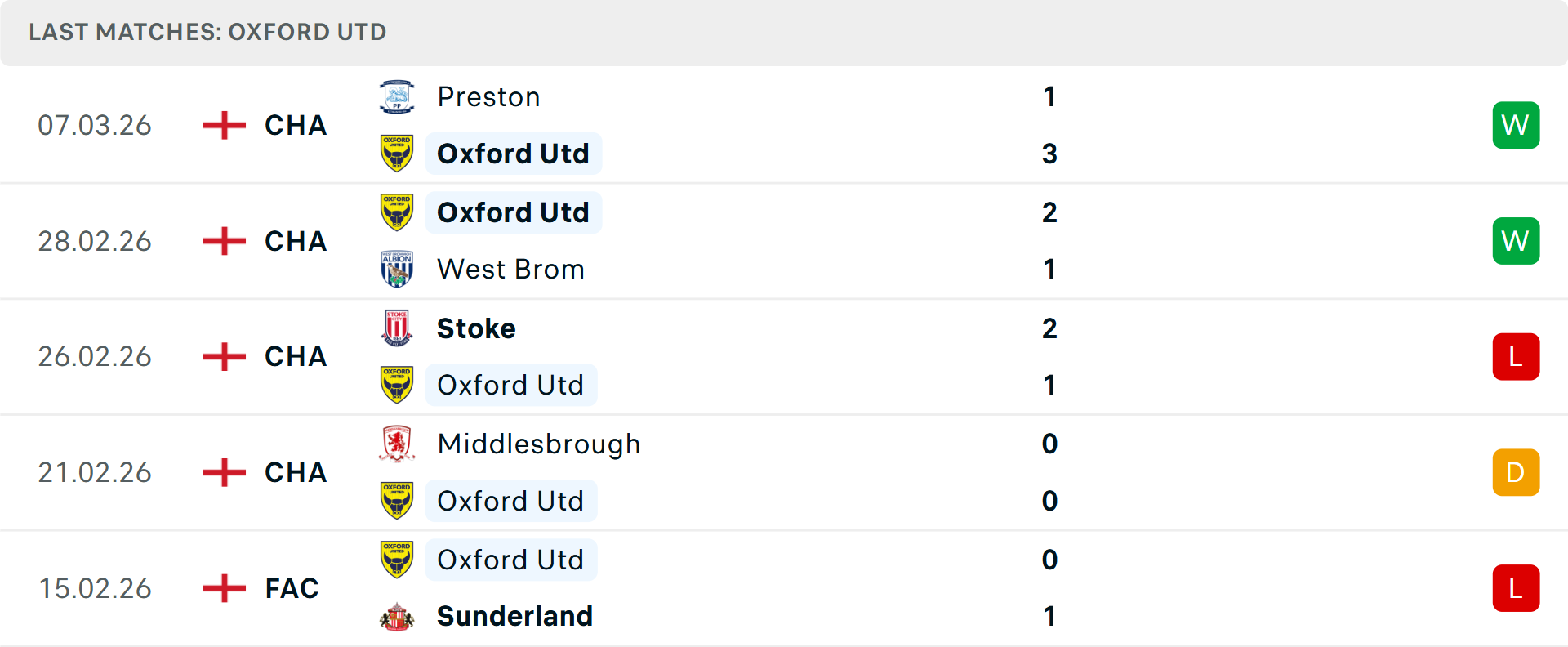1568x647 pixels.
Task: Open the West Brom team page
Action: (x=510, y=269)
